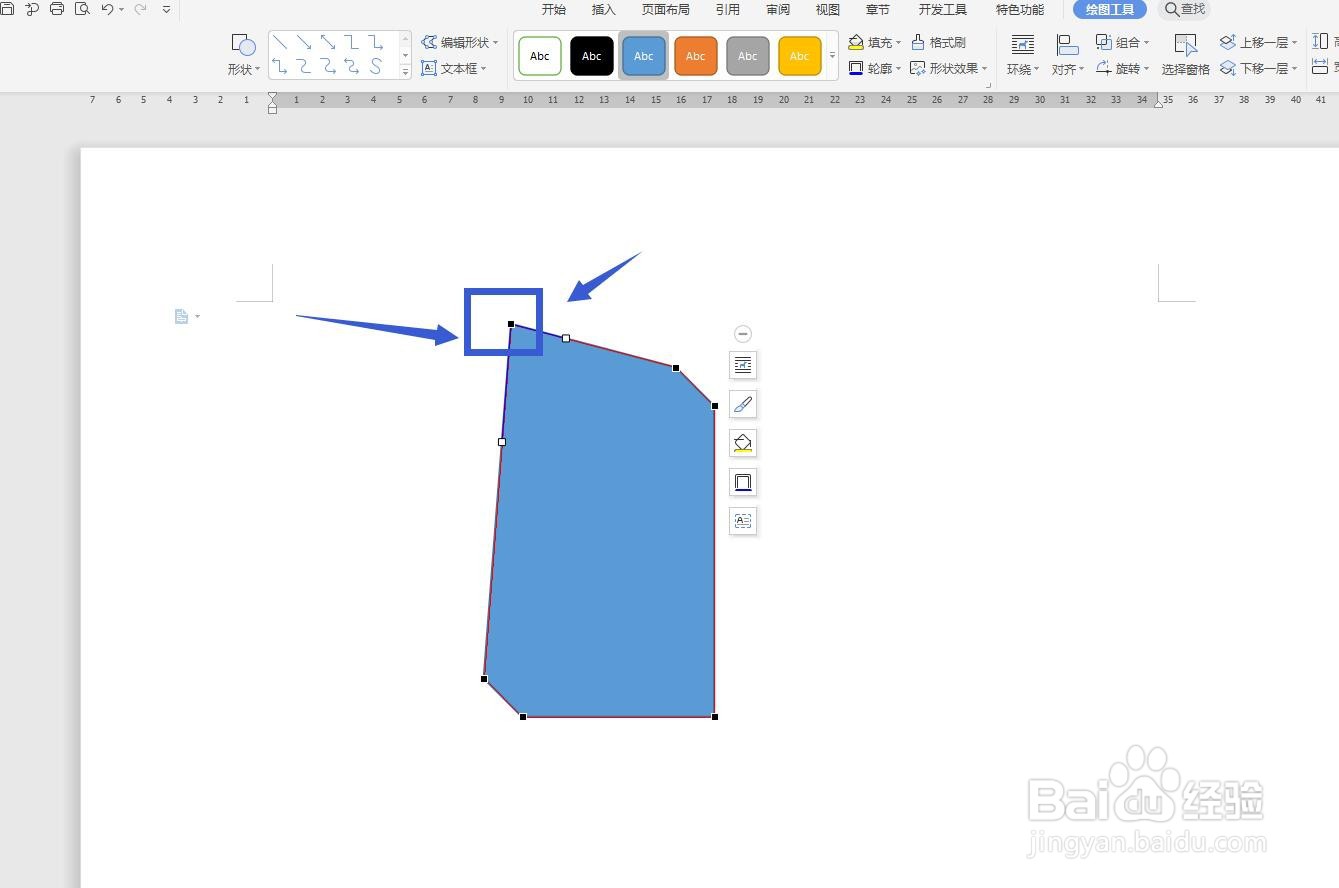Viewport: 1339px width, 888px height.
Task: Switch to 视图 (View) tab
Action: point(828,10)
